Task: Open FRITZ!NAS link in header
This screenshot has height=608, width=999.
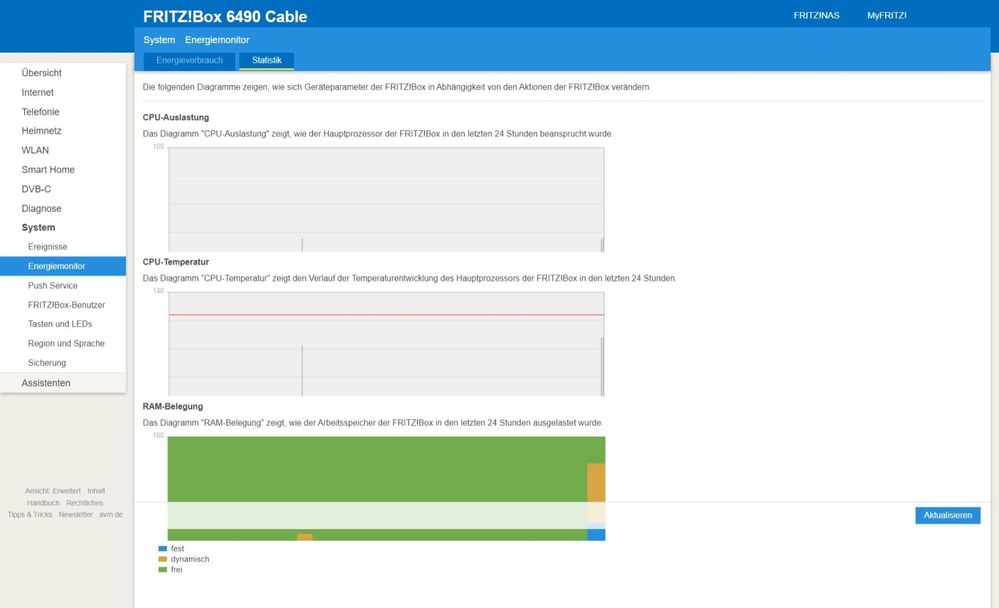Action: 816,15
